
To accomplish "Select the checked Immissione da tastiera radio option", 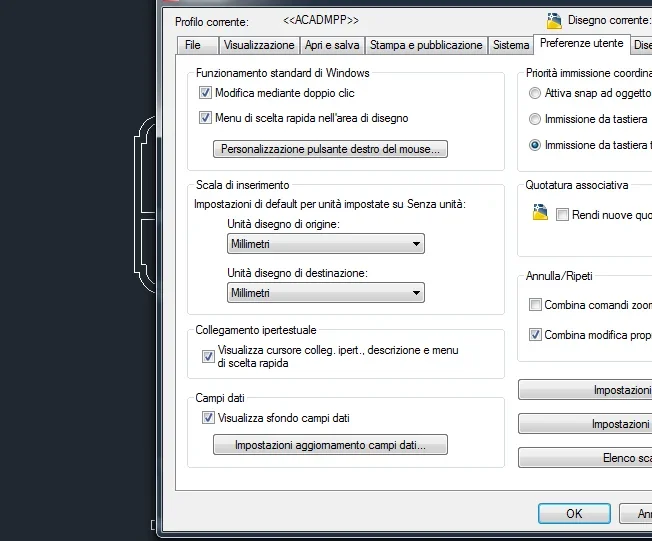I will tap(535, 145).
